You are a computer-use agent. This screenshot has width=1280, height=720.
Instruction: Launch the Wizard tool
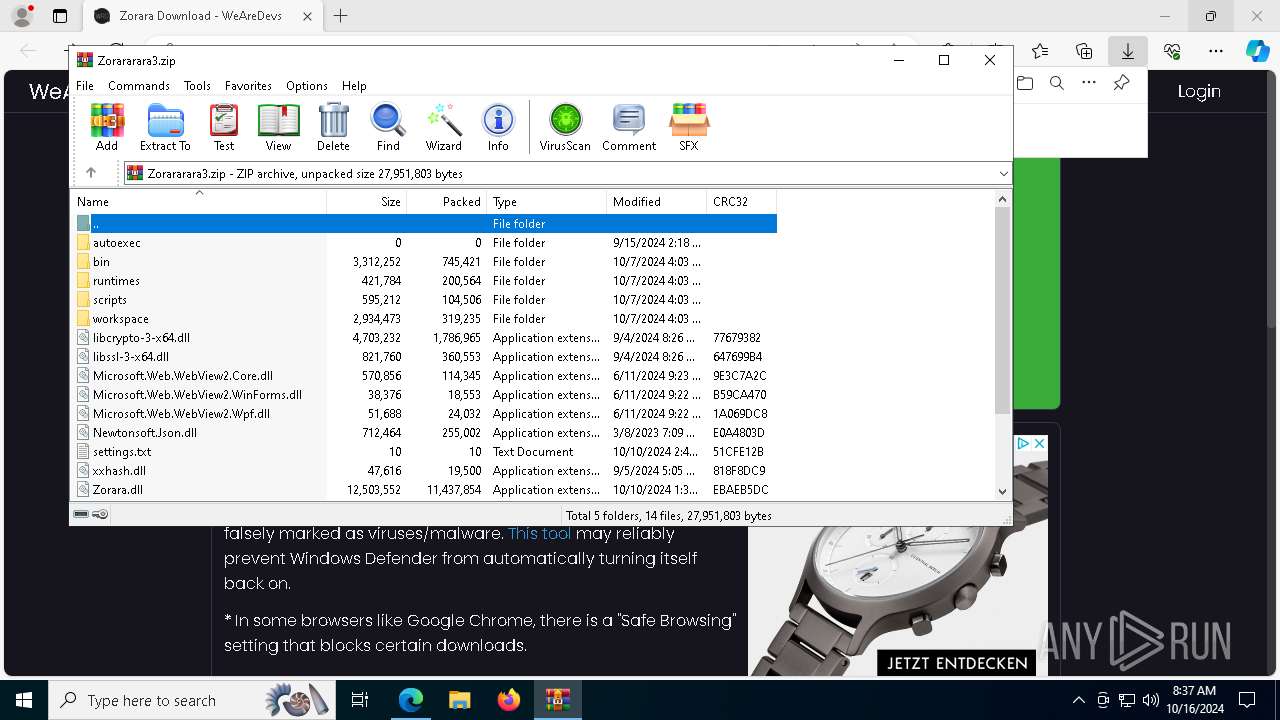443,127
